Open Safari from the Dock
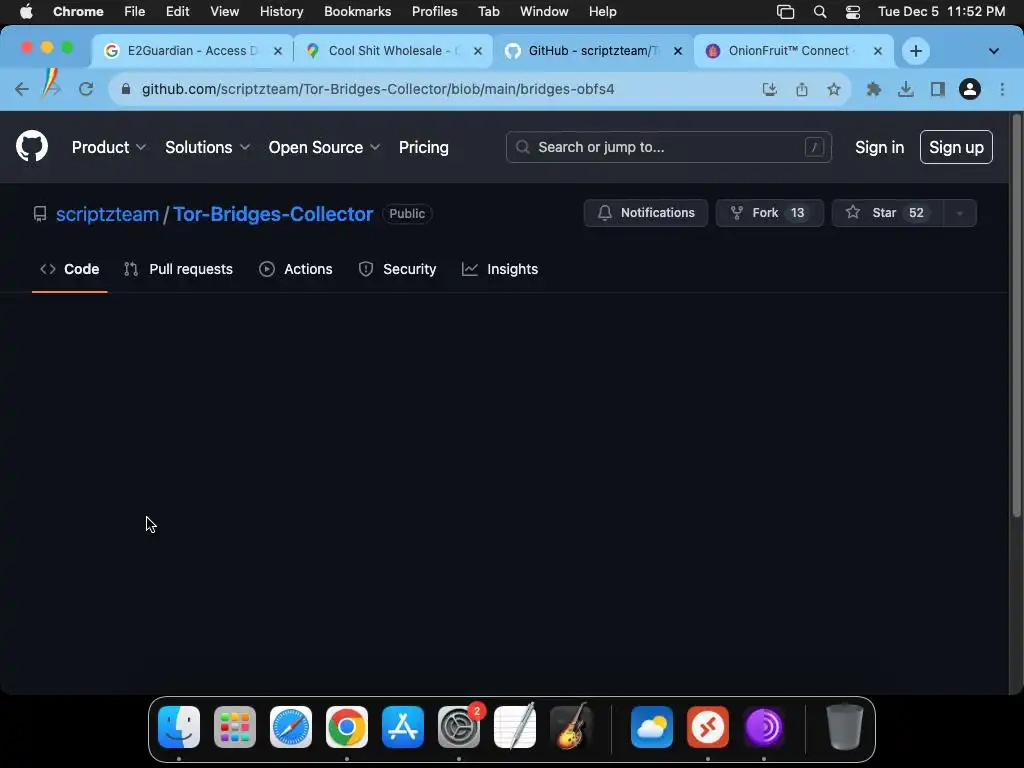 click(291, 727)
